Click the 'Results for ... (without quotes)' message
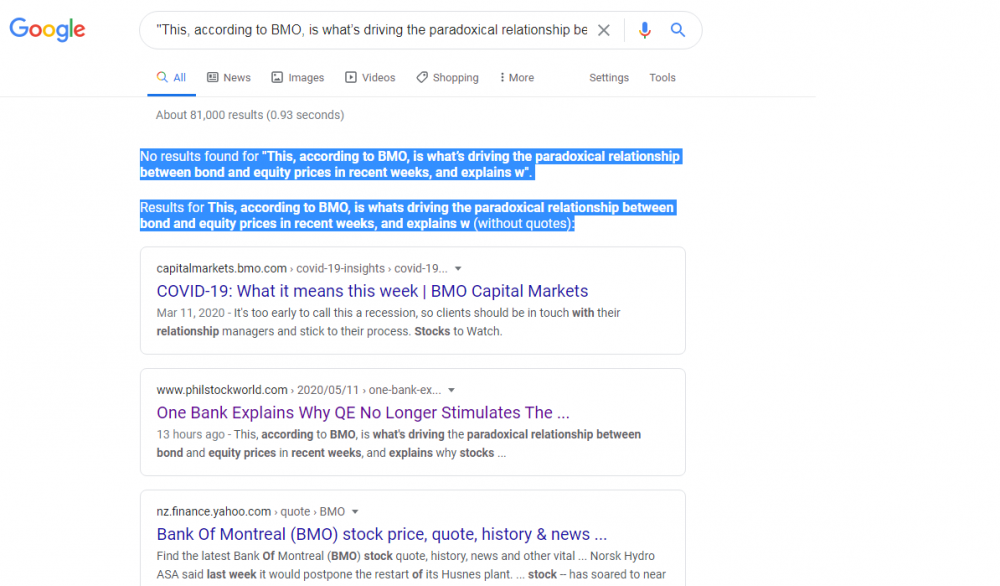Screen dimensions: 1000x586 coord(408,216)
